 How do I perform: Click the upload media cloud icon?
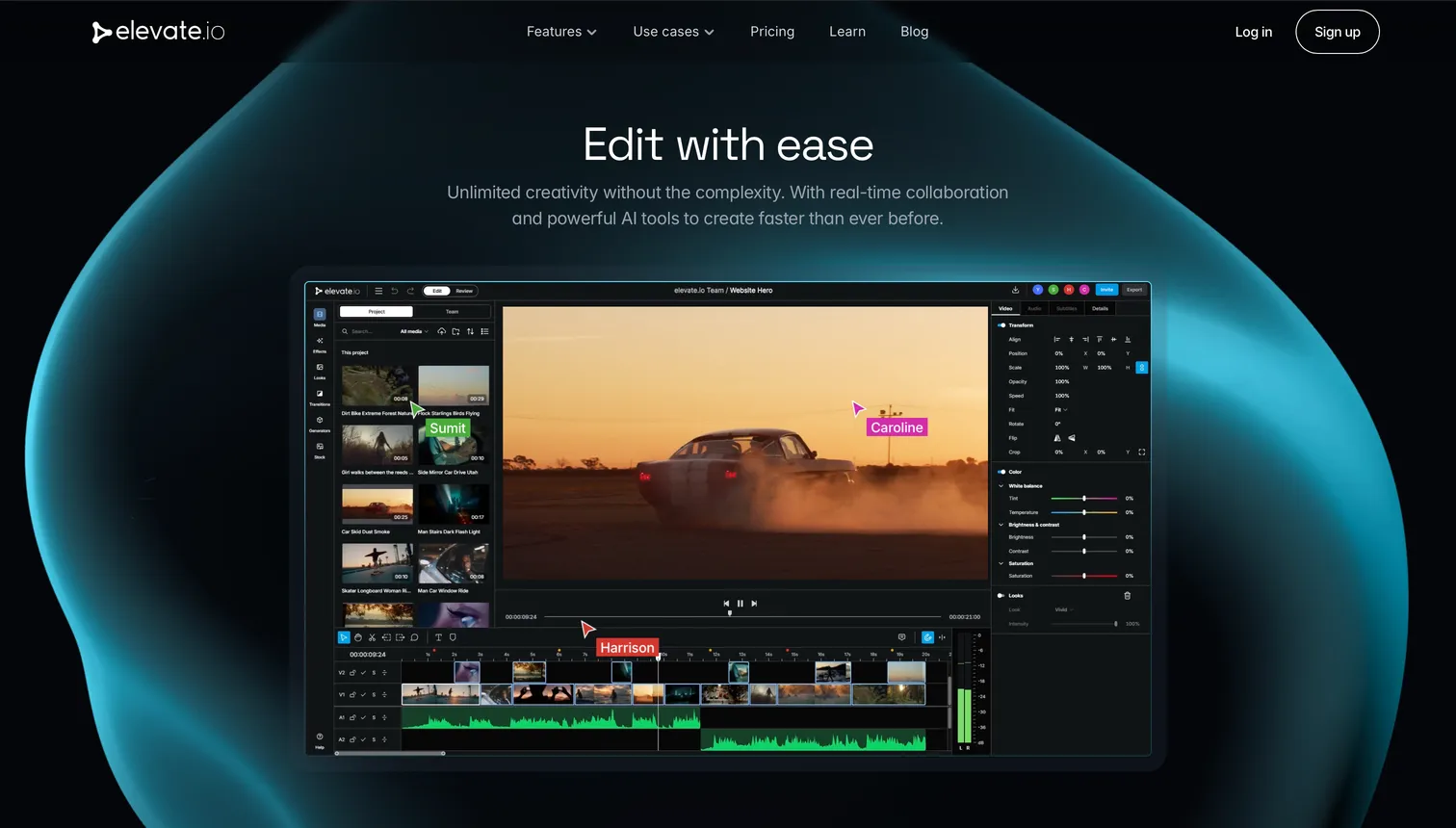[x=442, y=331]
